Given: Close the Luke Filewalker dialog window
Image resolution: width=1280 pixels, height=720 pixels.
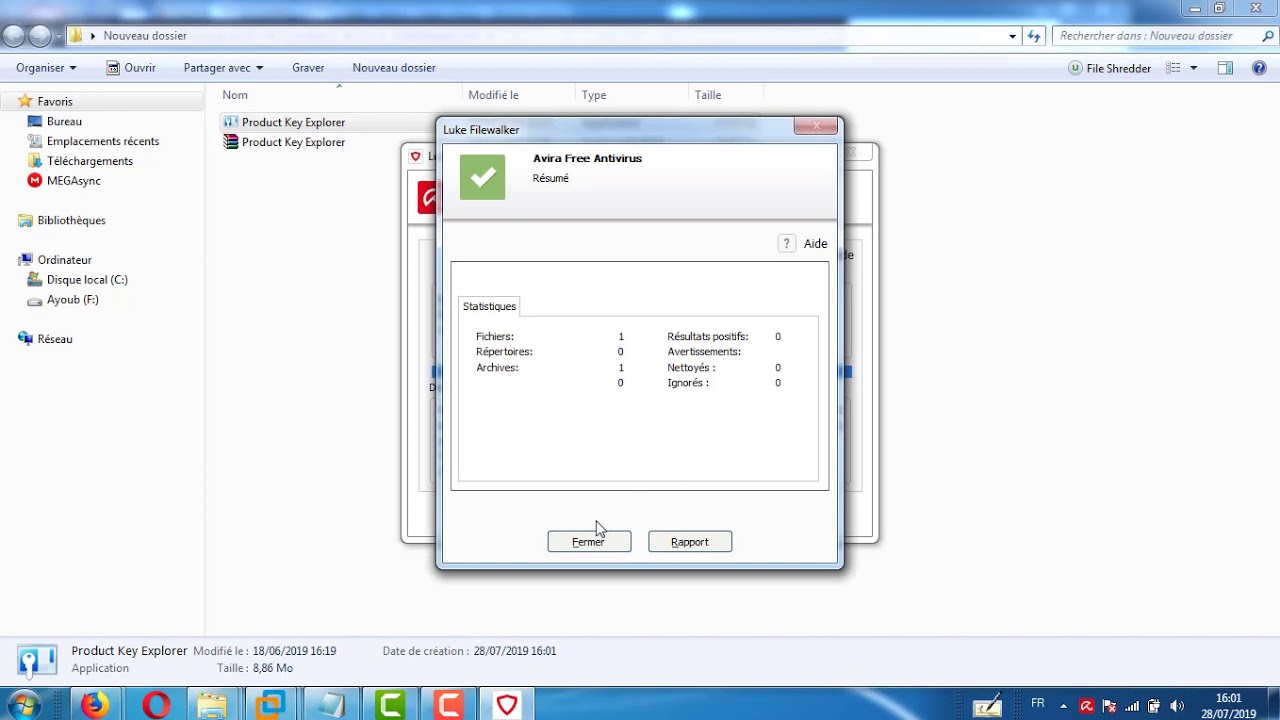Looking at the screenshot, I should pos(816,125).
